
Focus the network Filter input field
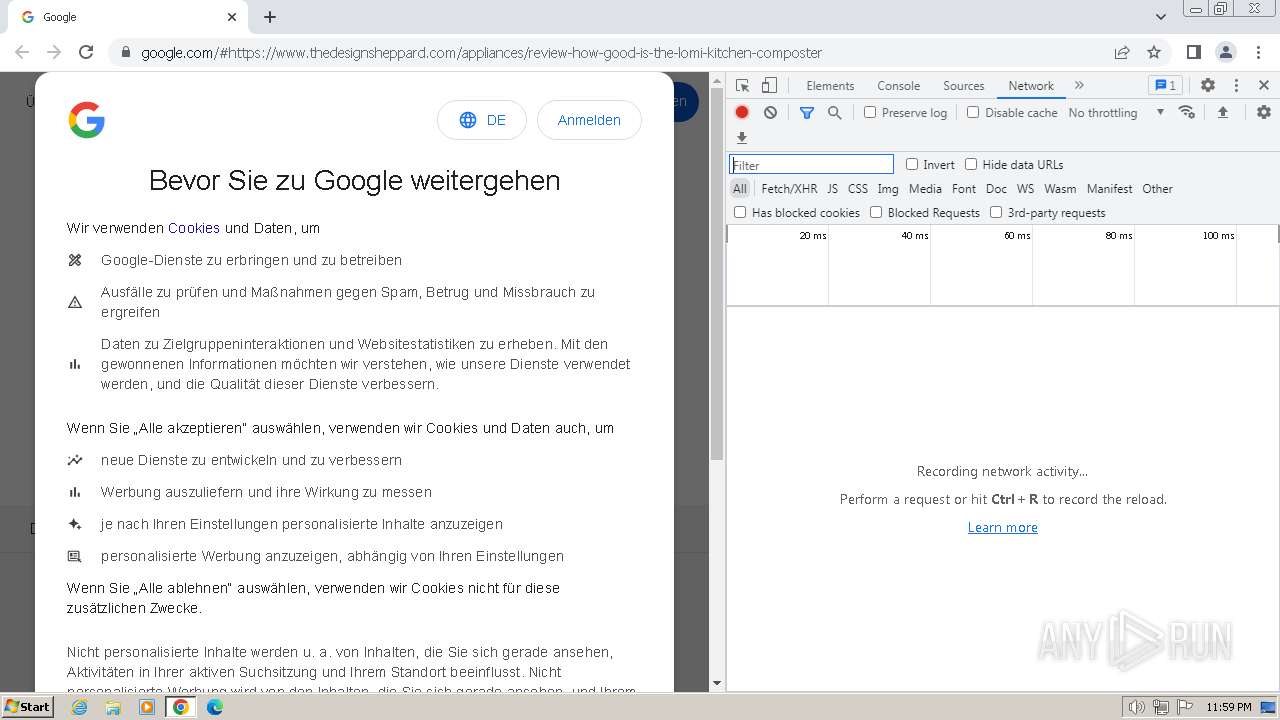(x=811, y=165)
